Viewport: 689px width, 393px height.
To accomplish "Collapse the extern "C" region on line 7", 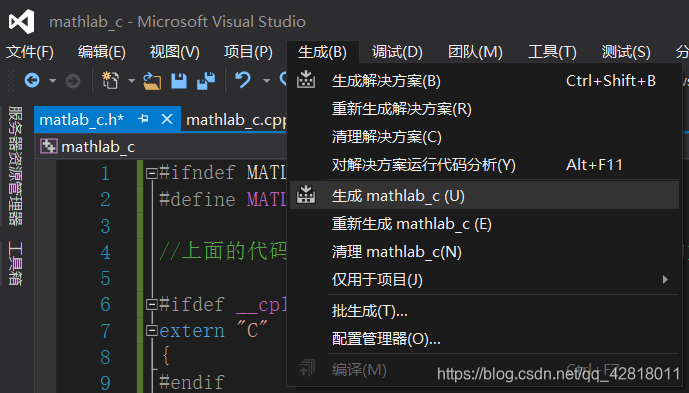I will click(151, 330).
